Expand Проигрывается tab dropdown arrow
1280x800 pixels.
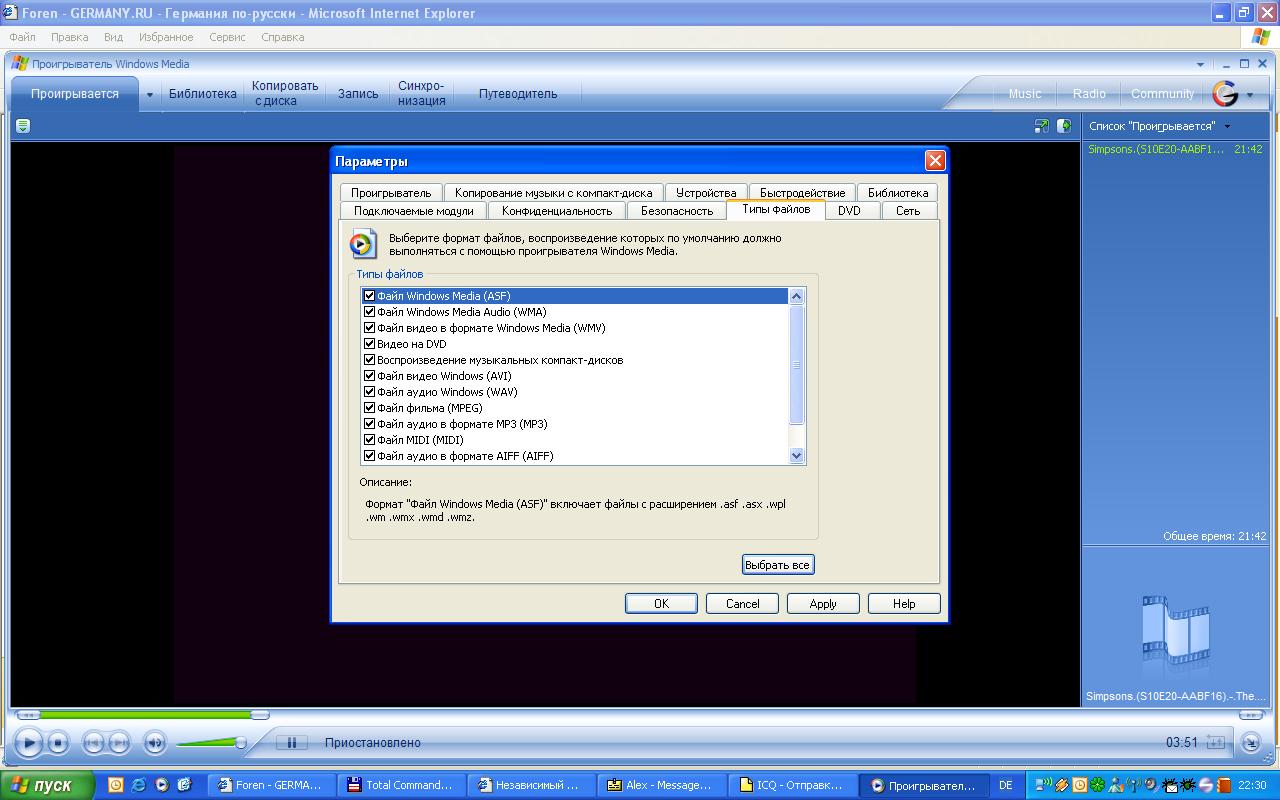point(150,95)
